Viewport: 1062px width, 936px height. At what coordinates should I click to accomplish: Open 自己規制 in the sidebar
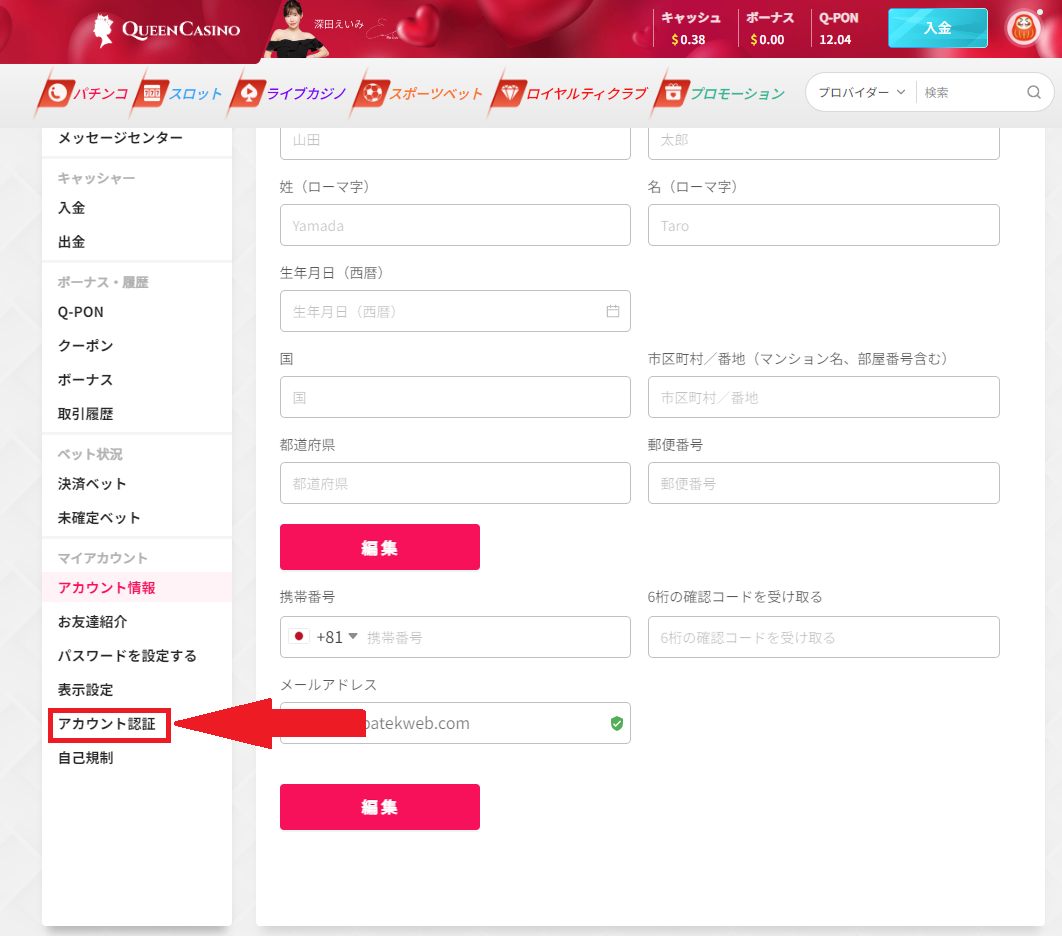pyautogui.click(x=86, y=758)
